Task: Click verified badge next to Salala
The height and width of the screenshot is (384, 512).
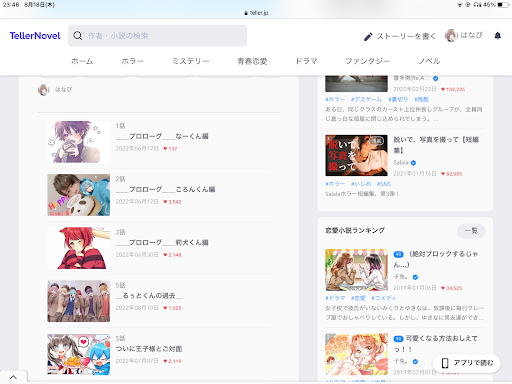Action: pyautogui.click(x=413, y=163)
